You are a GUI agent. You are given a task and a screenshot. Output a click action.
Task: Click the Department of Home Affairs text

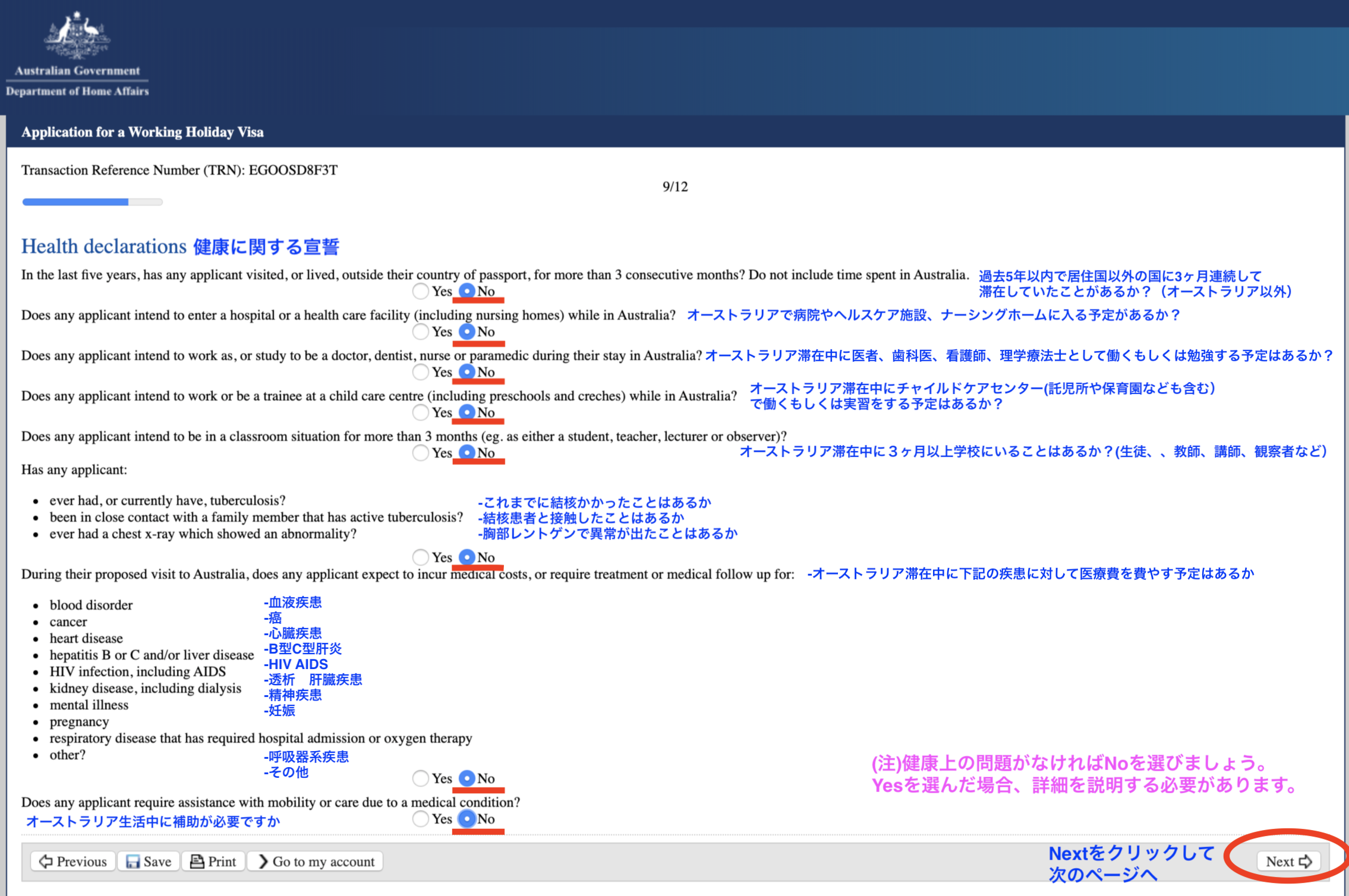pos(77,92)
